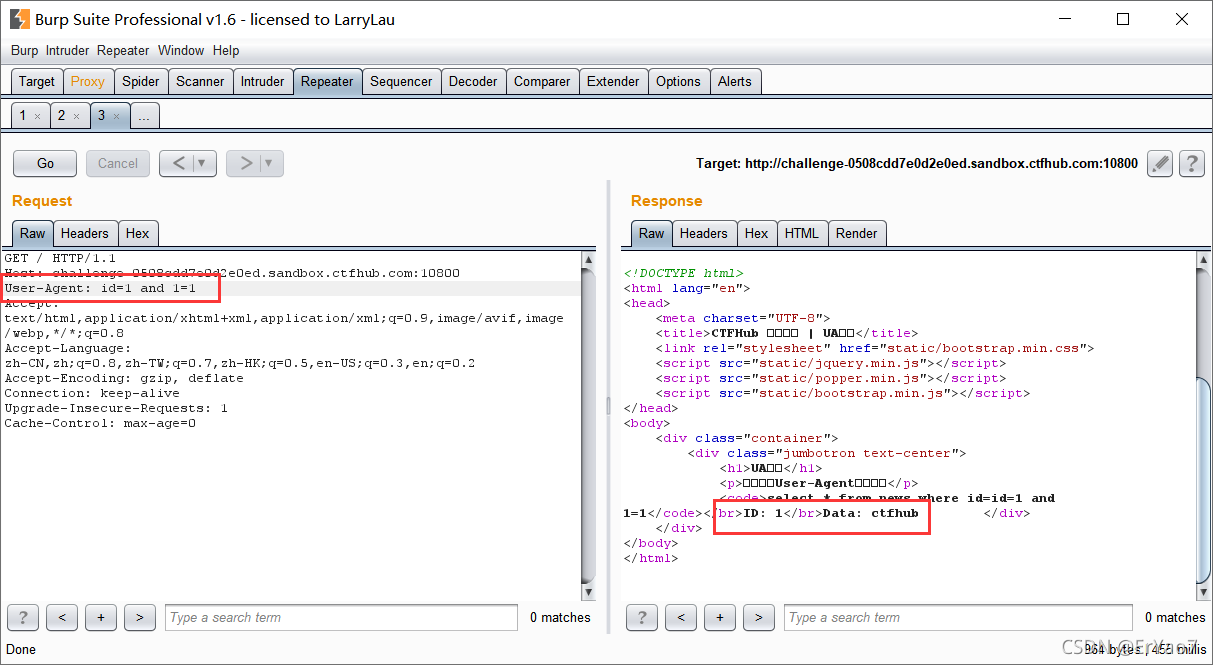Image resolution: width=1213 pixels, height=665 pixels.
Task: Click the Cache-Control: max-age=0 line
Action: pos(100,423)
